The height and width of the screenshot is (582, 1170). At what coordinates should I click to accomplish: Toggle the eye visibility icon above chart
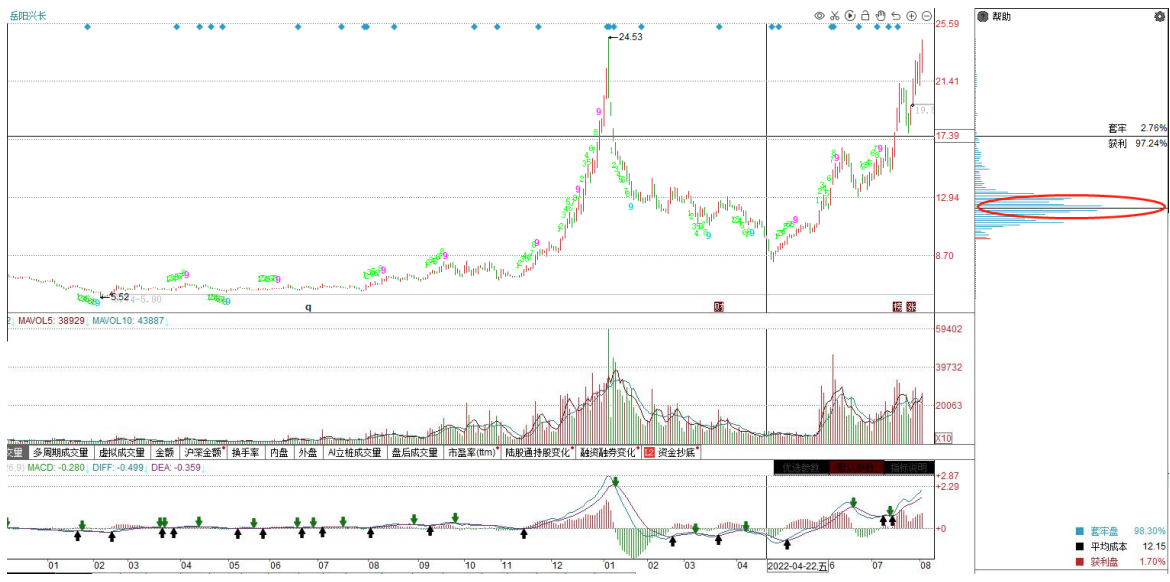819,16
